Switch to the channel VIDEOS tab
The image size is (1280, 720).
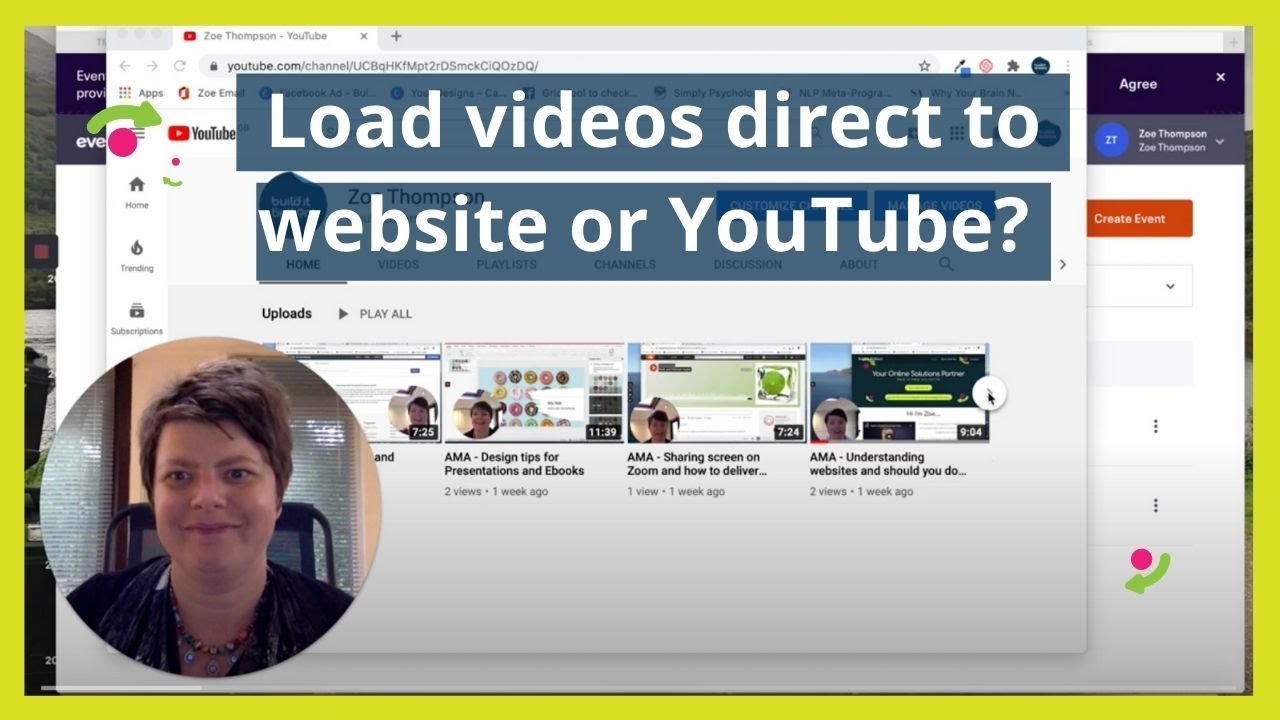point(399,265)
